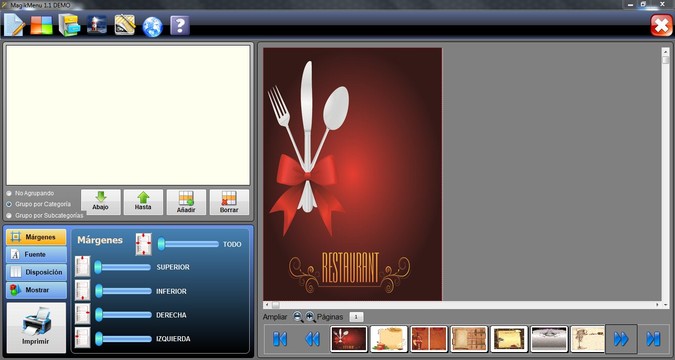Open the ruler and pencil design icon

[x=125, y=25]
